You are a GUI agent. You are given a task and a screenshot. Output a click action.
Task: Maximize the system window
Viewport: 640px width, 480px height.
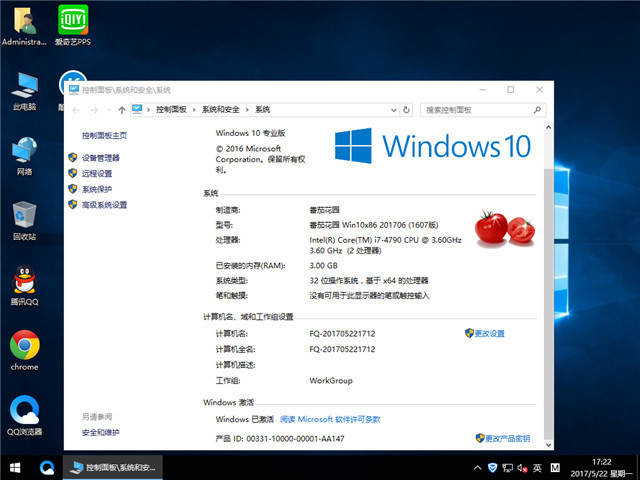tap(511, 90)
